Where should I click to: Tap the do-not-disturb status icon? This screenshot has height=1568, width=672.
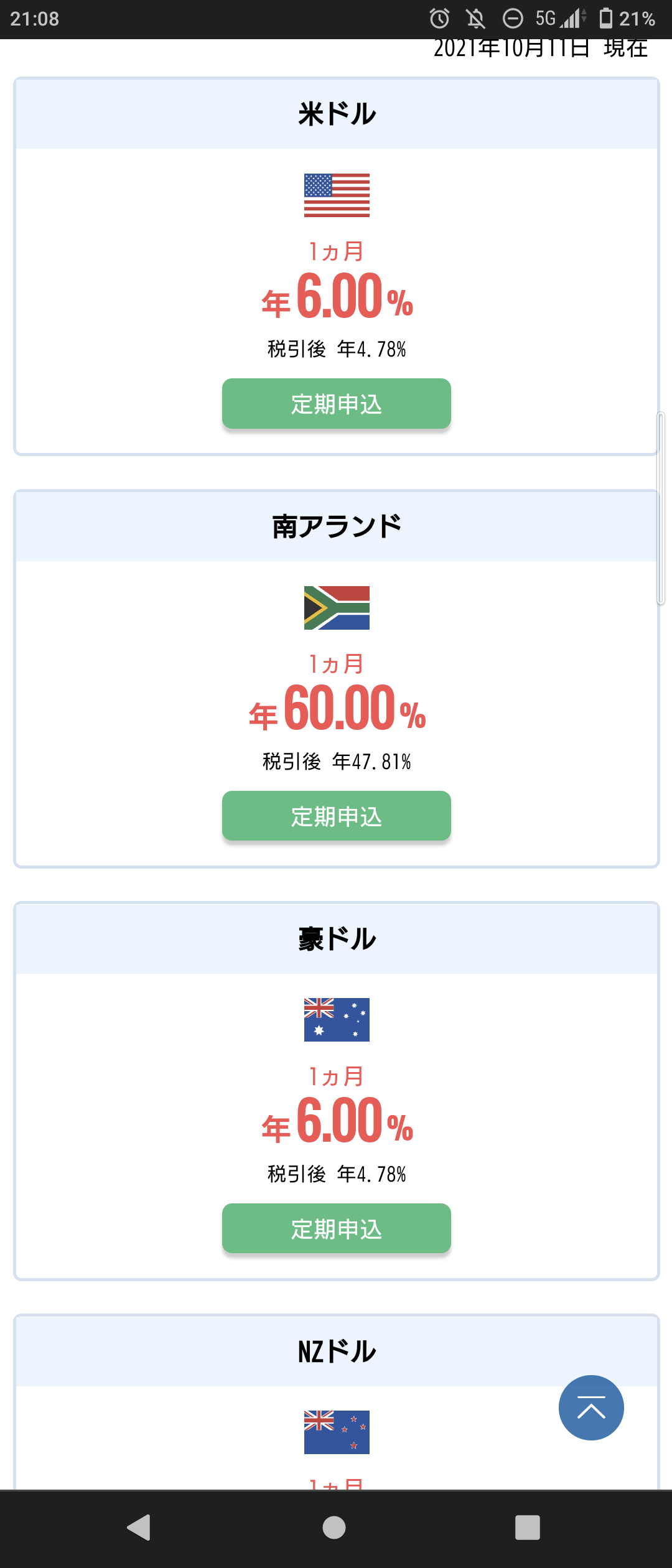tap(513, 19)
